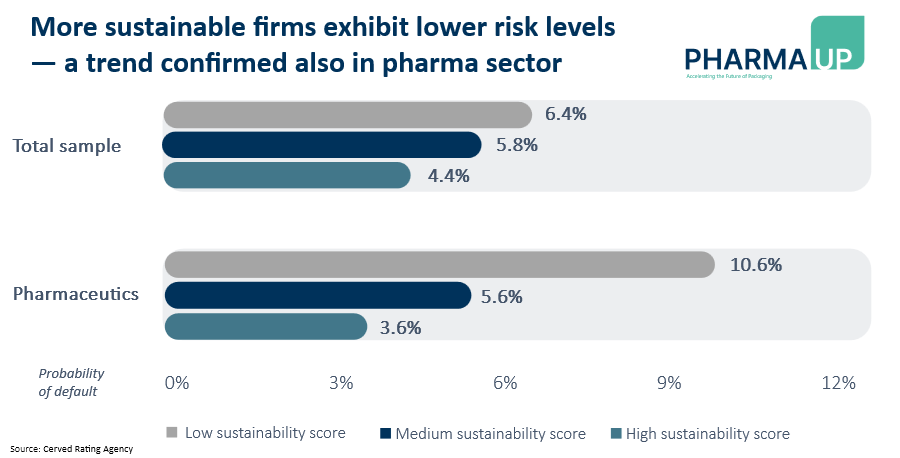Click the Probability of default axis title
Screen dimensions: 900x458
[70, 382]
